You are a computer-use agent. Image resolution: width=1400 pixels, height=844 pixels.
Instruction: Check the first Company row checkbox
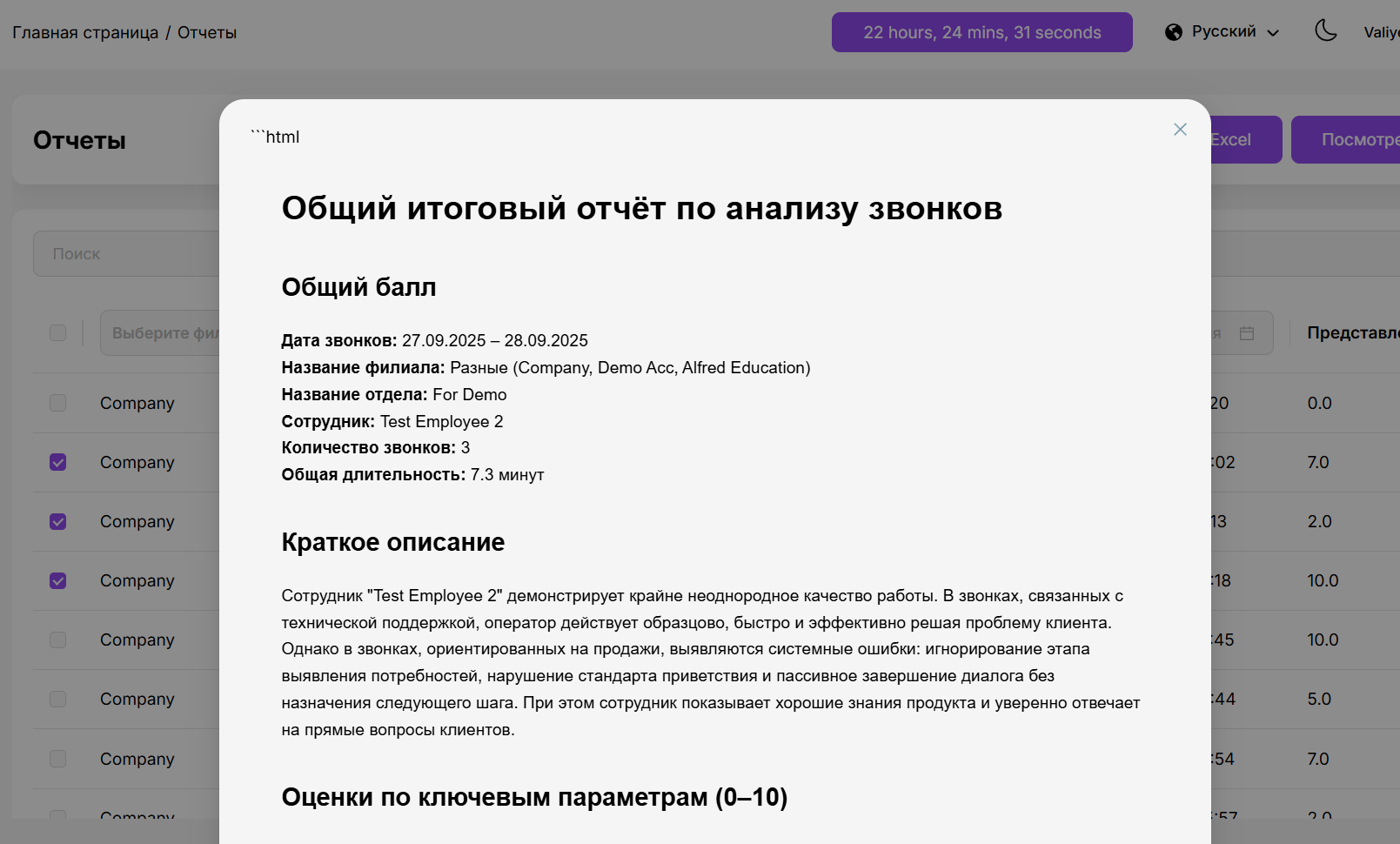pos(58,403)
